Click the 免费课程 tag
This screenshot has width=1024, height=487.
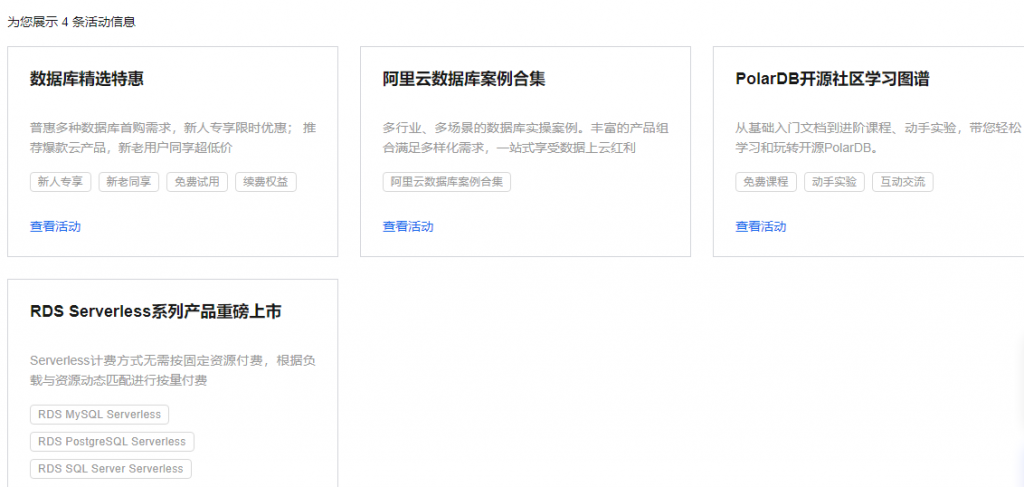pyautogui.click(x=766, y=182)
